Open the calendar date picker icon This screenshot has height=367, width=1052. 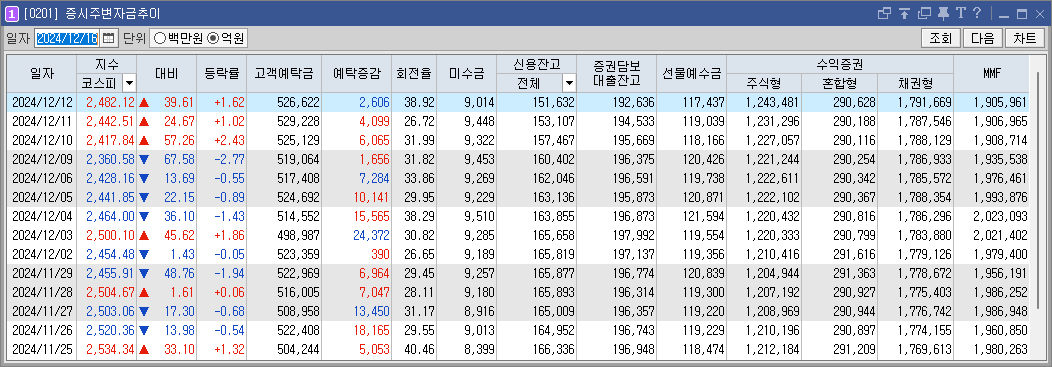[109, 38]
